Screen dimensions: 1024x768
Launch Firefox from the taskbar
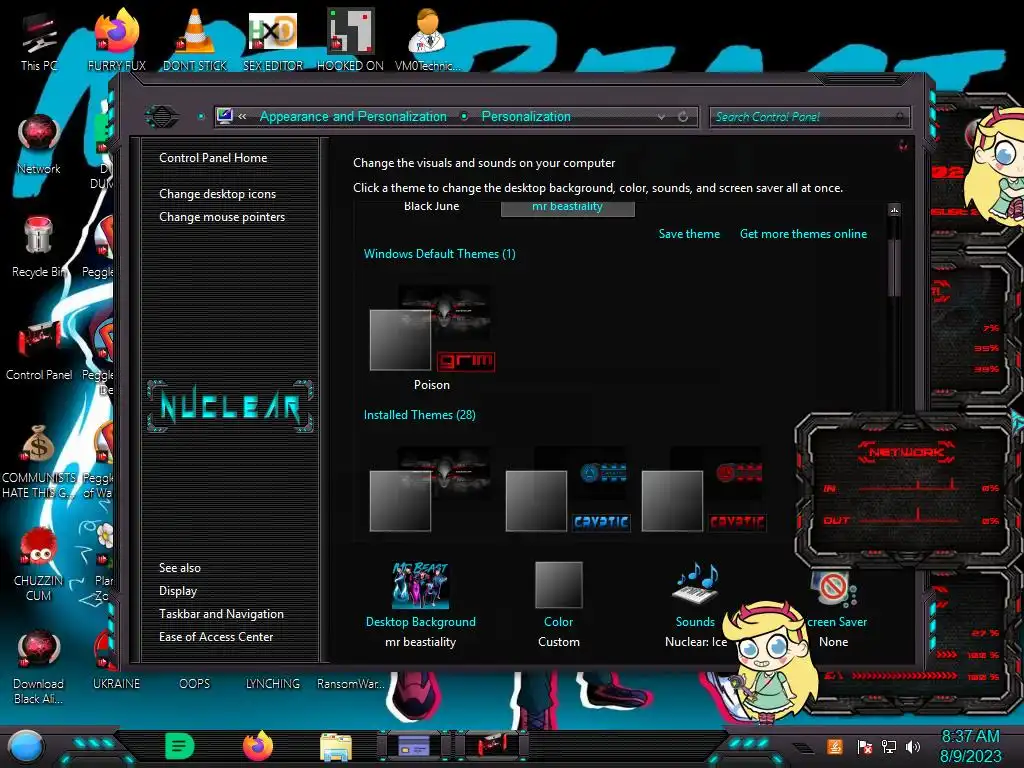click(257, 746)
